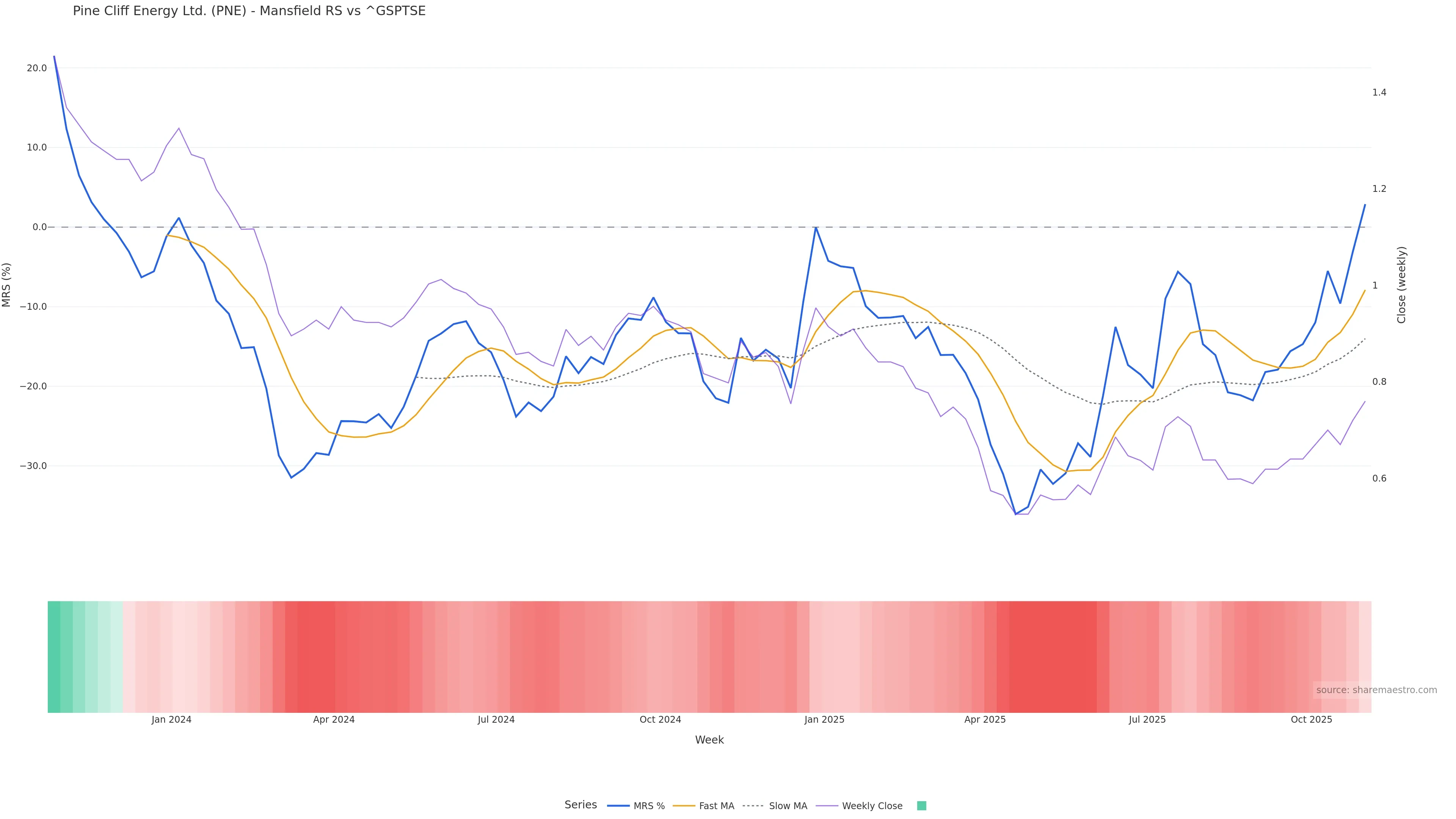Select the Apr 2025 axis tick label
This screenshot has height=819, width=1456.
pos(985,720)
